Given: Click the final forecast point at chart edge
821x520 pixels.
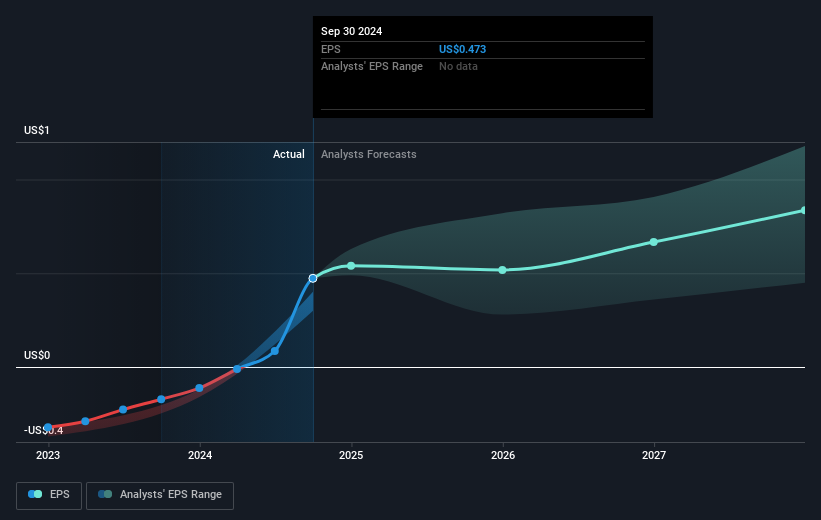Looking at the screenshot, I should [803, 210].
